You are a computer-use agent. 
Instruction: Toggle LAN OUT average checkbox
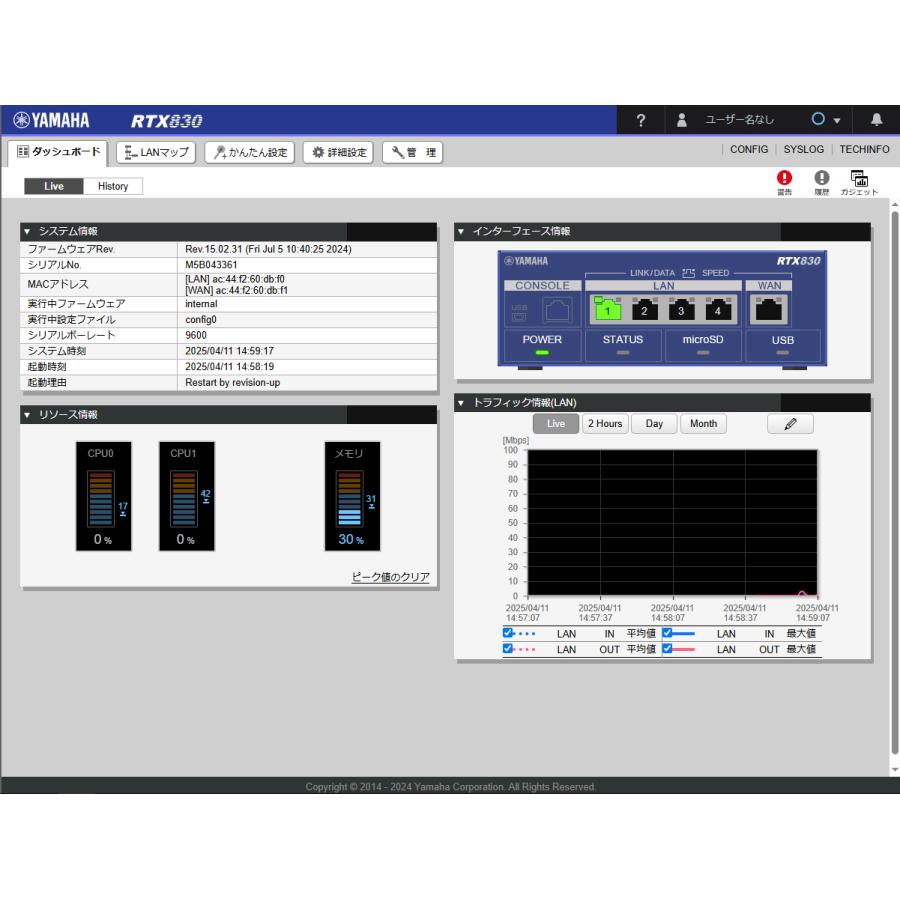click(x=508, y=649)
